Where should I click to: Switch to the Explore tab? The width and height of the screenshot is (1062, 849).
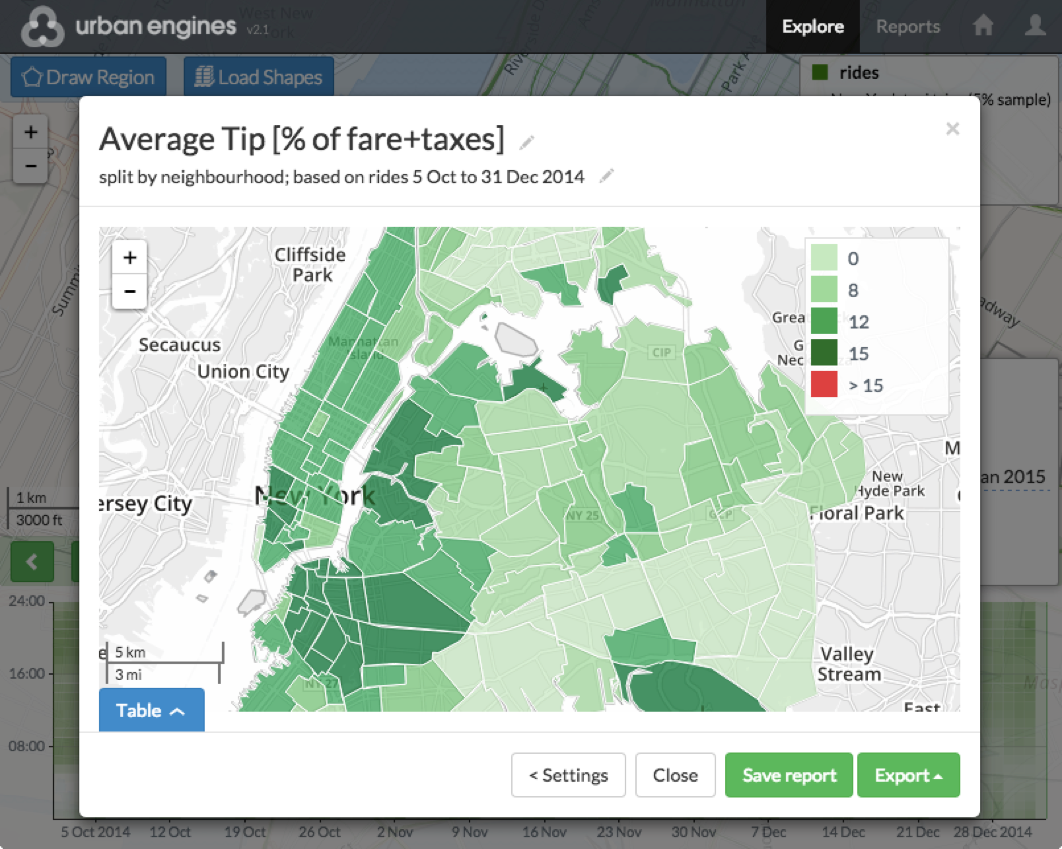pos(812,27)
